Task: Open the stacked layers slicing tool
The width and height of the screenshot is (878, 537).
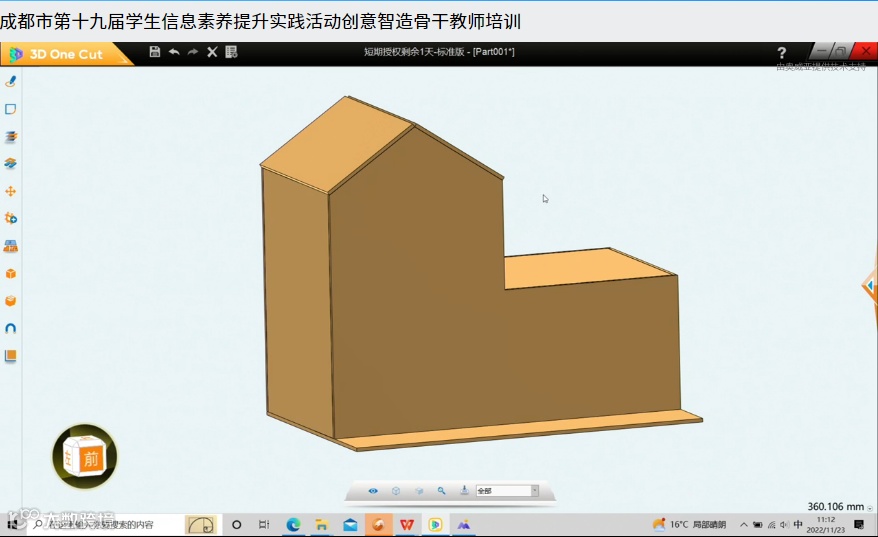Action: pos(10,136)
